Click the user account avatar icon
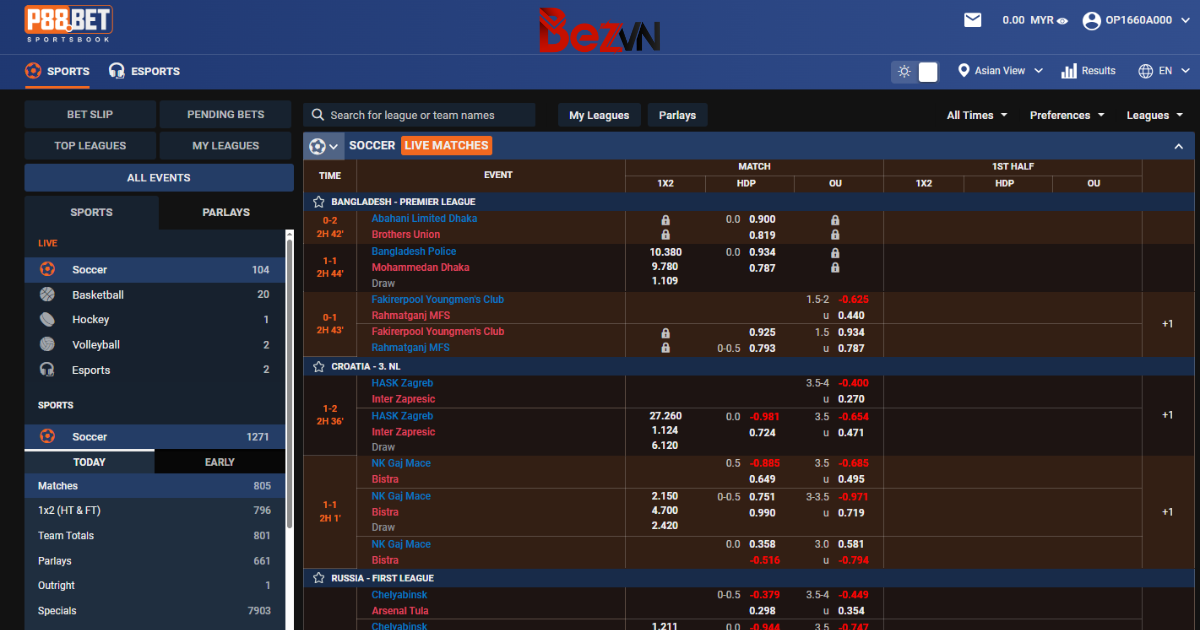Image resolution: width=1200 pixels, height=630 pixels. [1090, 20]
